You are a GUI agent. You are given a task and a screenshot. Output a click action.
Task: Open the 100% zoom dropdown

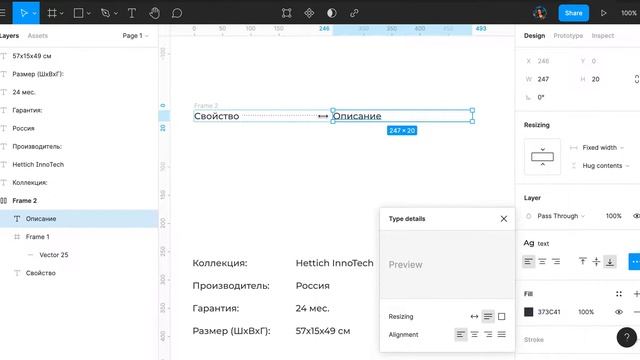(629, 13)
